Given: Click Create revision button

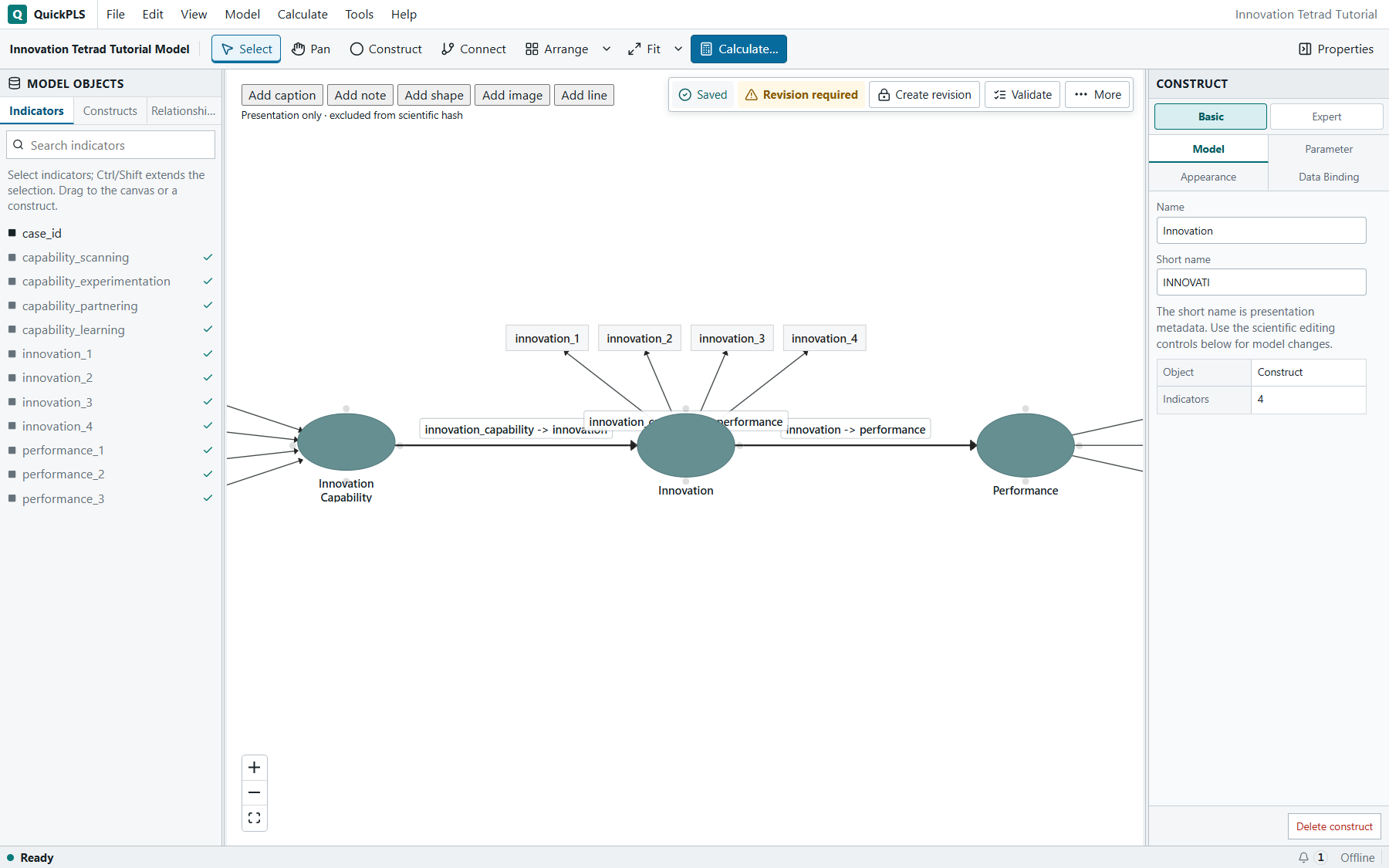Looking at the screenshot, I should [924, 95].
